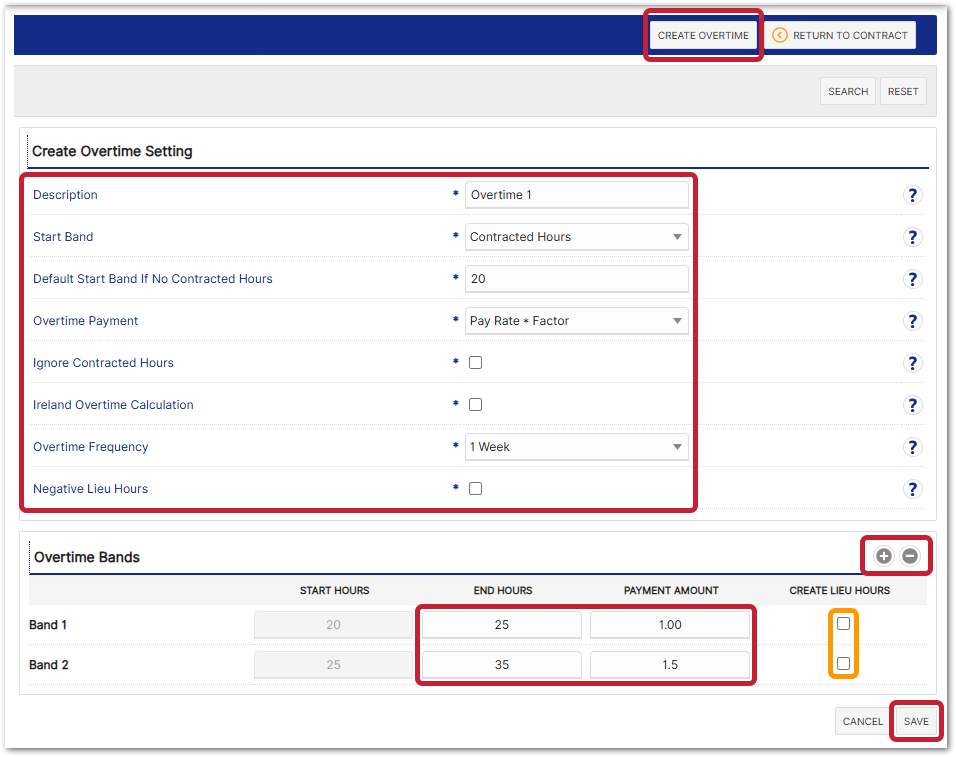Open help for Start Band field
The height and width of the screenshot is (757, 956).
(912, 237)
